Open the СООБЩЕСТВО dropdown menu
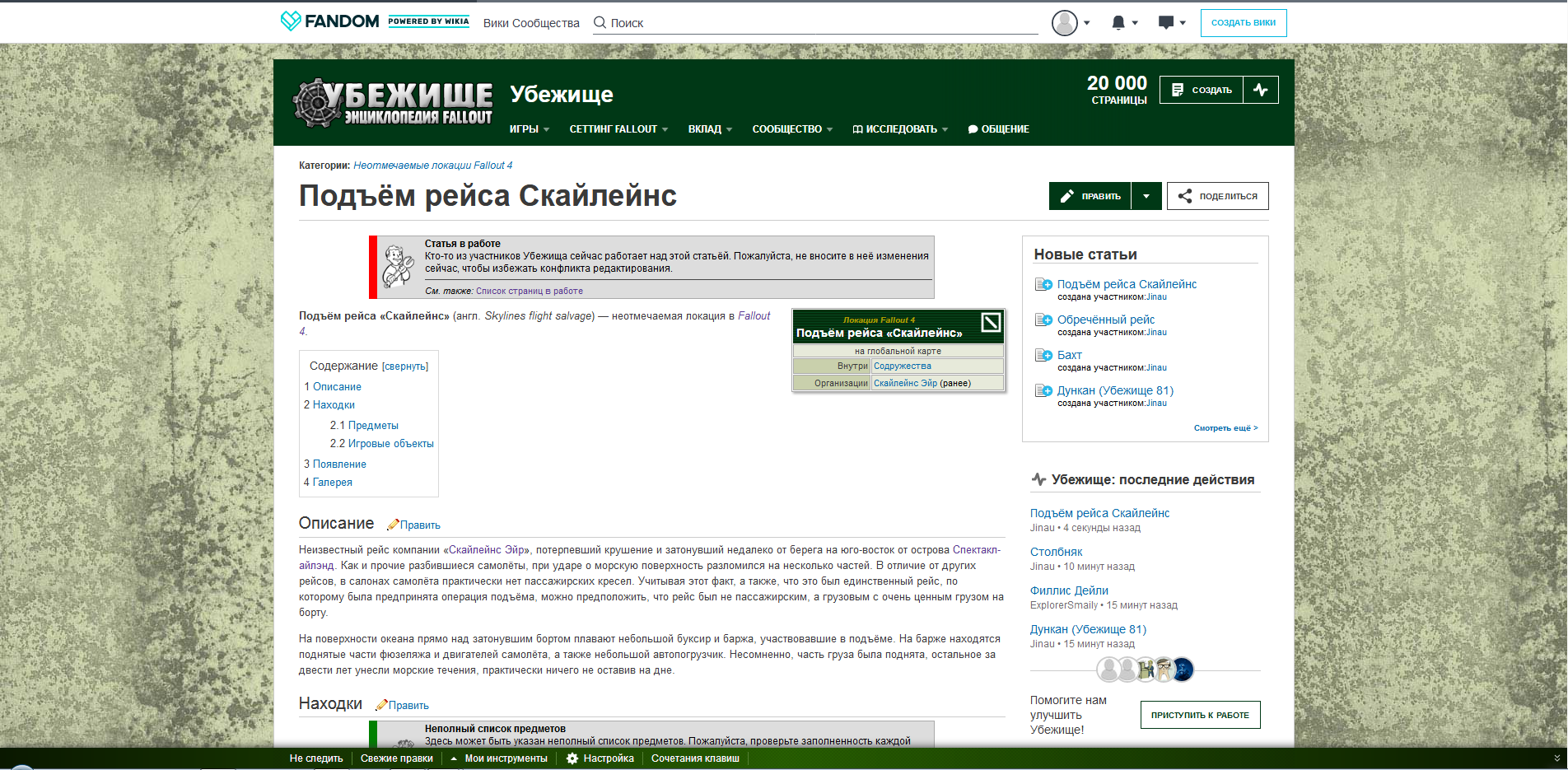1568x770 pixels. coord(792,129)
